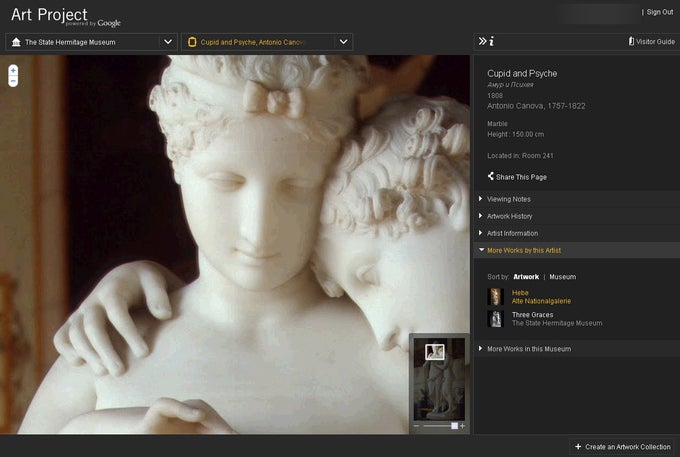680x457 pixels.
Task: Click The State Hermitage Museum text under Three Graces
Action: pos(557,323)
